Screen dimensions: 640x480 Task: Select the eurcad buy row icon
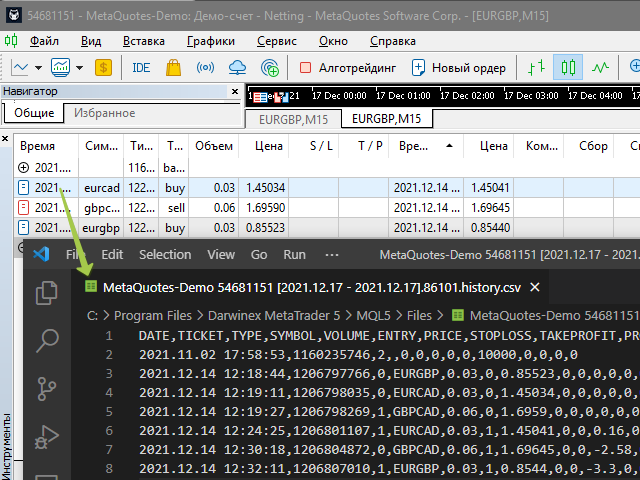(x=24, y=187)
